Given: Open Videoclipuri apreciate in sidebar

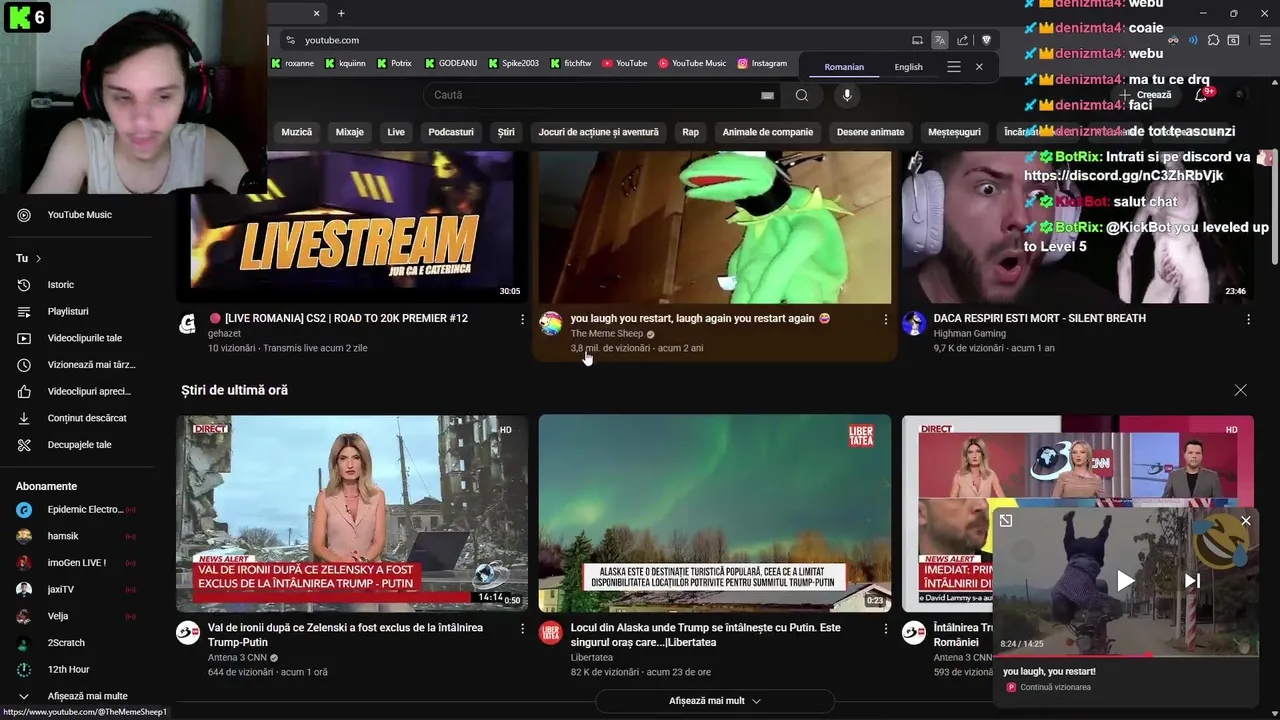Looking at the screenshot, I should (x=80, y=392).
